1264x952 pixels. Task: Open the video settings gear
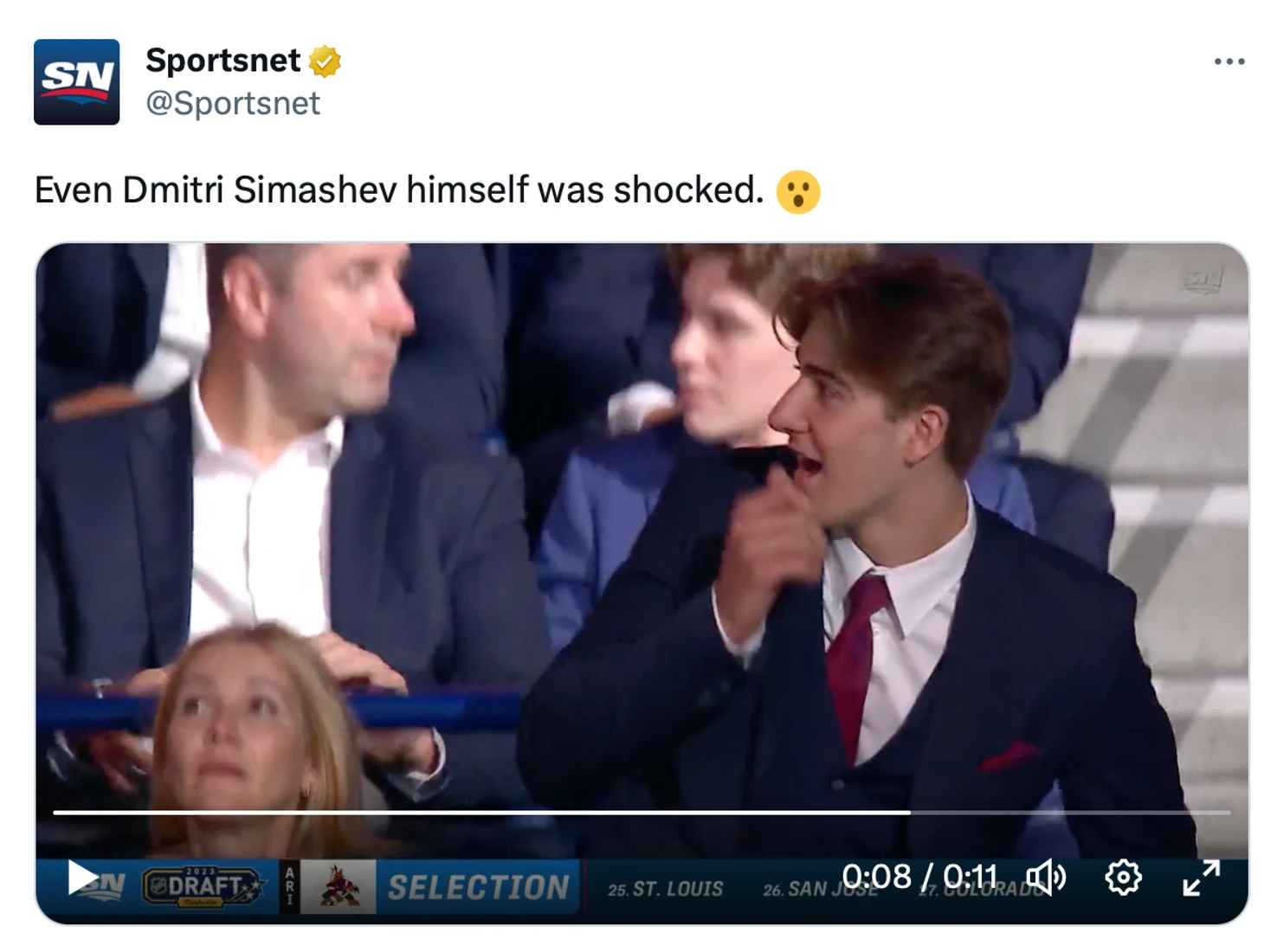[1123, 878]
